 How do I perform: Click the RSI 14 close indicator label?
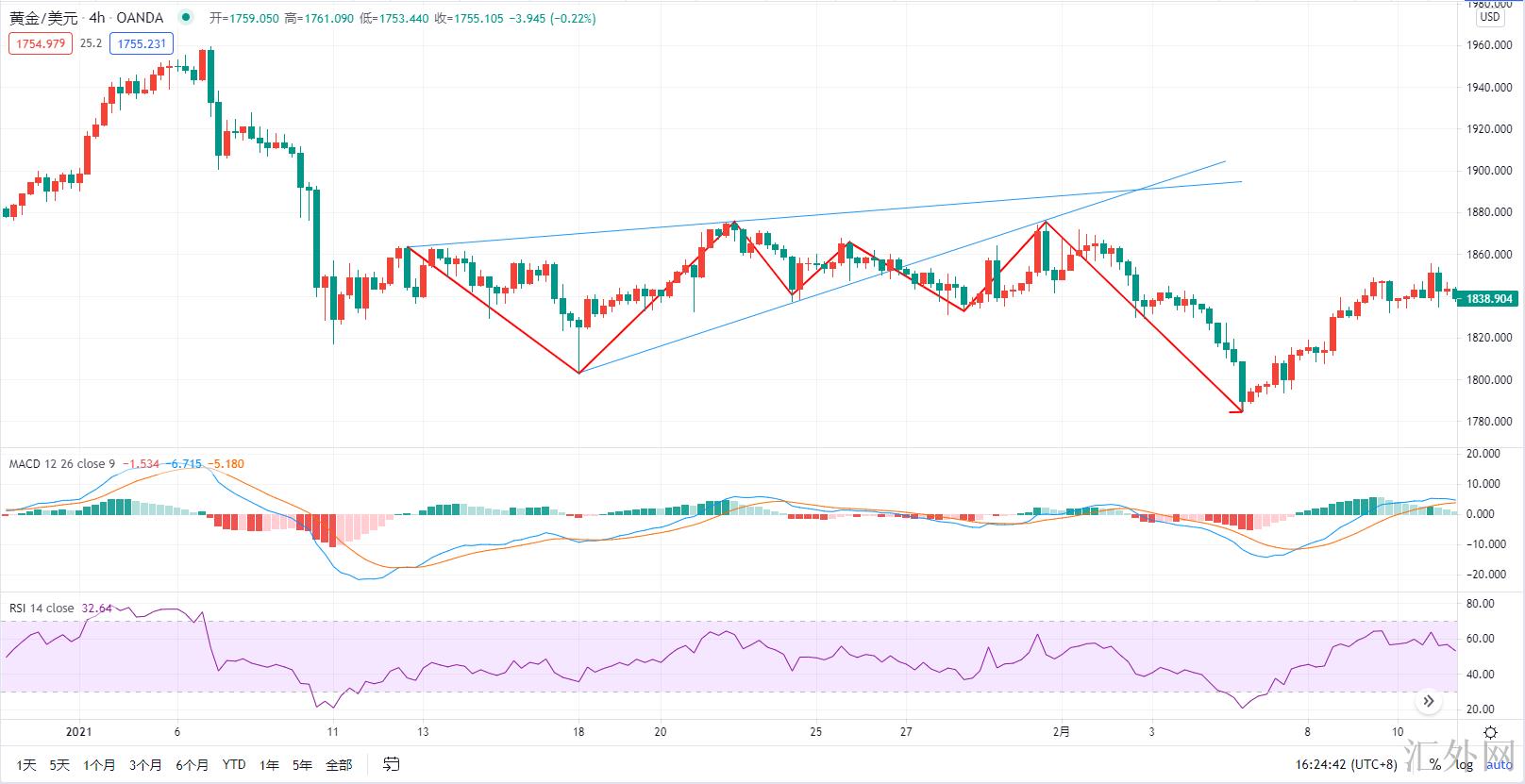[42, 609]
